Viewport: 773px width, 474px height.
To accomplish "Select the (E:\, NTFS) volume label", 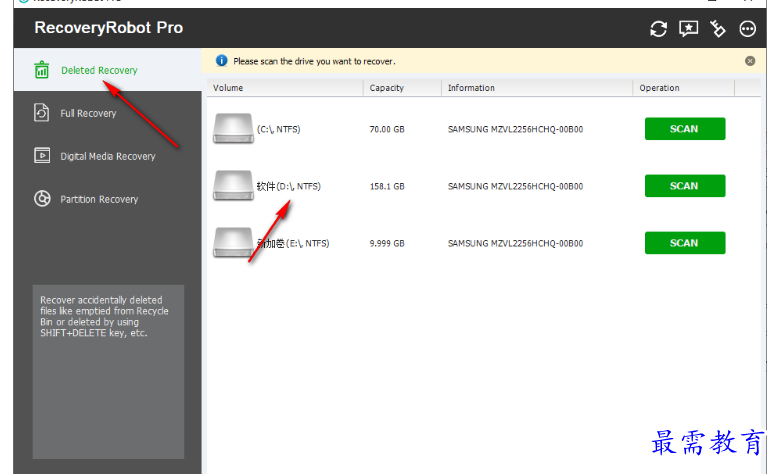I will click(293, 243).
